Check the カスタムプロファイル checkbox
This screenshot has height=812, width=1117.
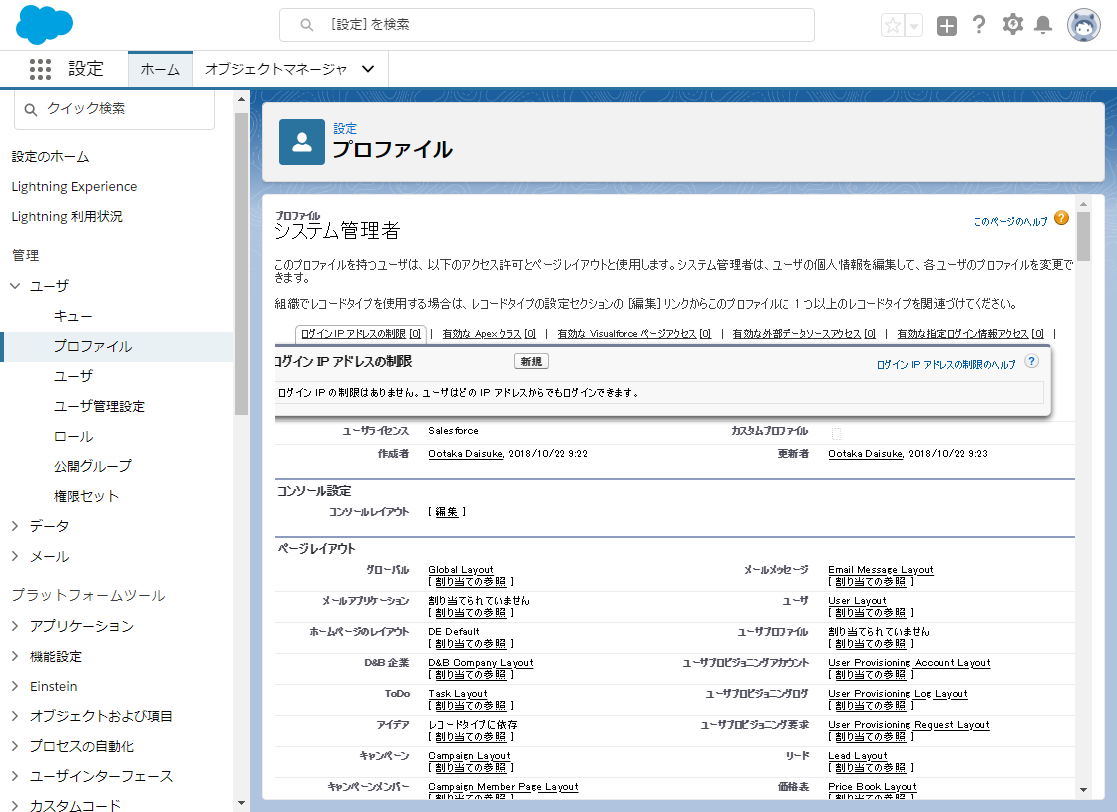tap(838, 432)
